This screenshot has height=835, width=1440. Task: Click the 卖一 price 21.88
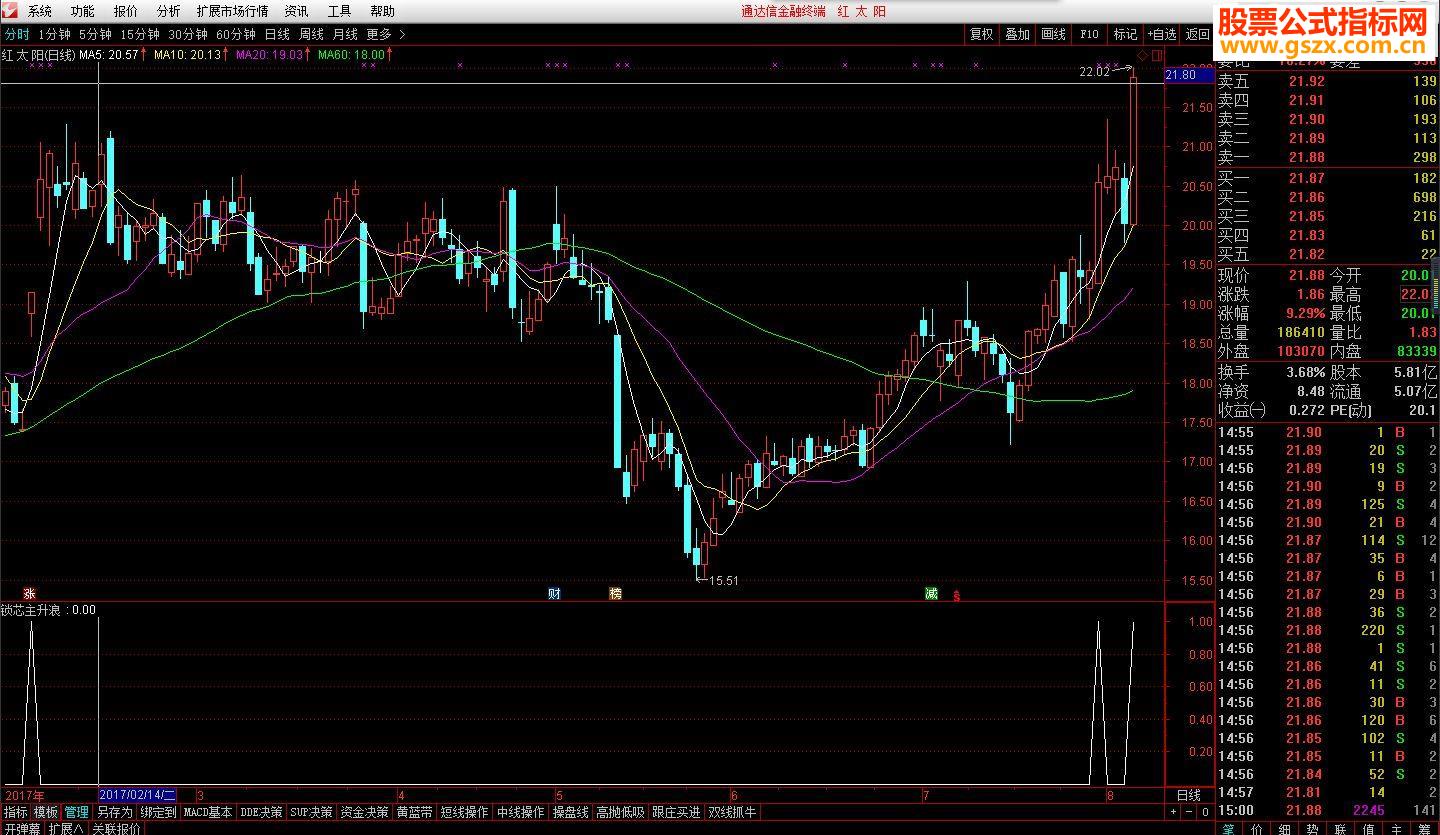[x=1306, y=157]
